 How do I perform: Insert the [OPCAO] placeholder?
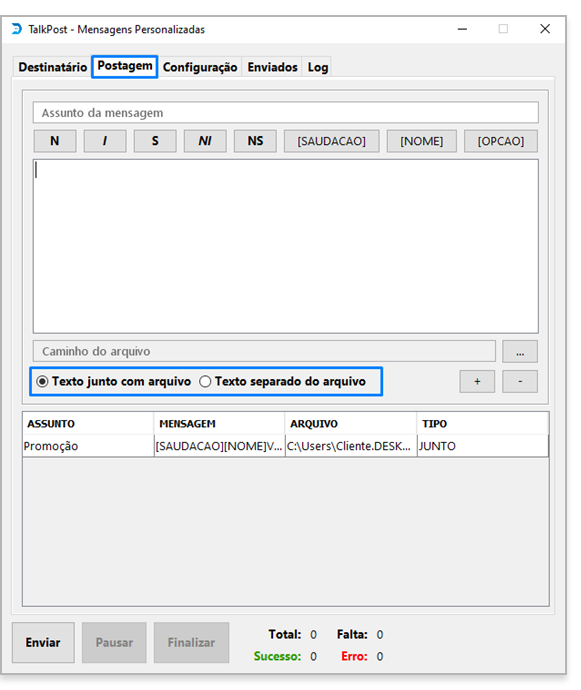(x=501, y=141)
